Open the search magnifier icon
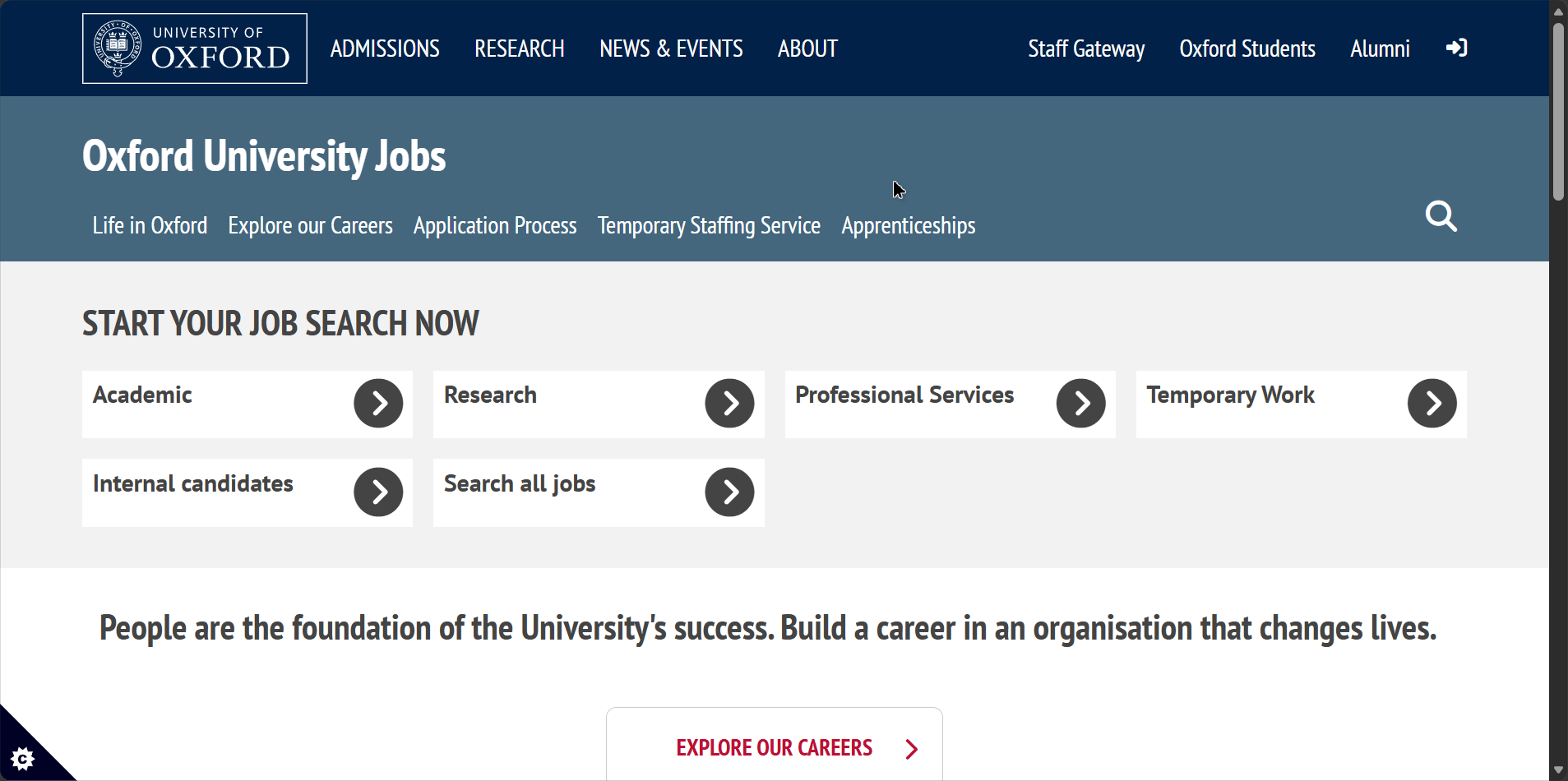Viewport: 1568px width, 781px height. pyautogui.click(x=1441, y=216)
